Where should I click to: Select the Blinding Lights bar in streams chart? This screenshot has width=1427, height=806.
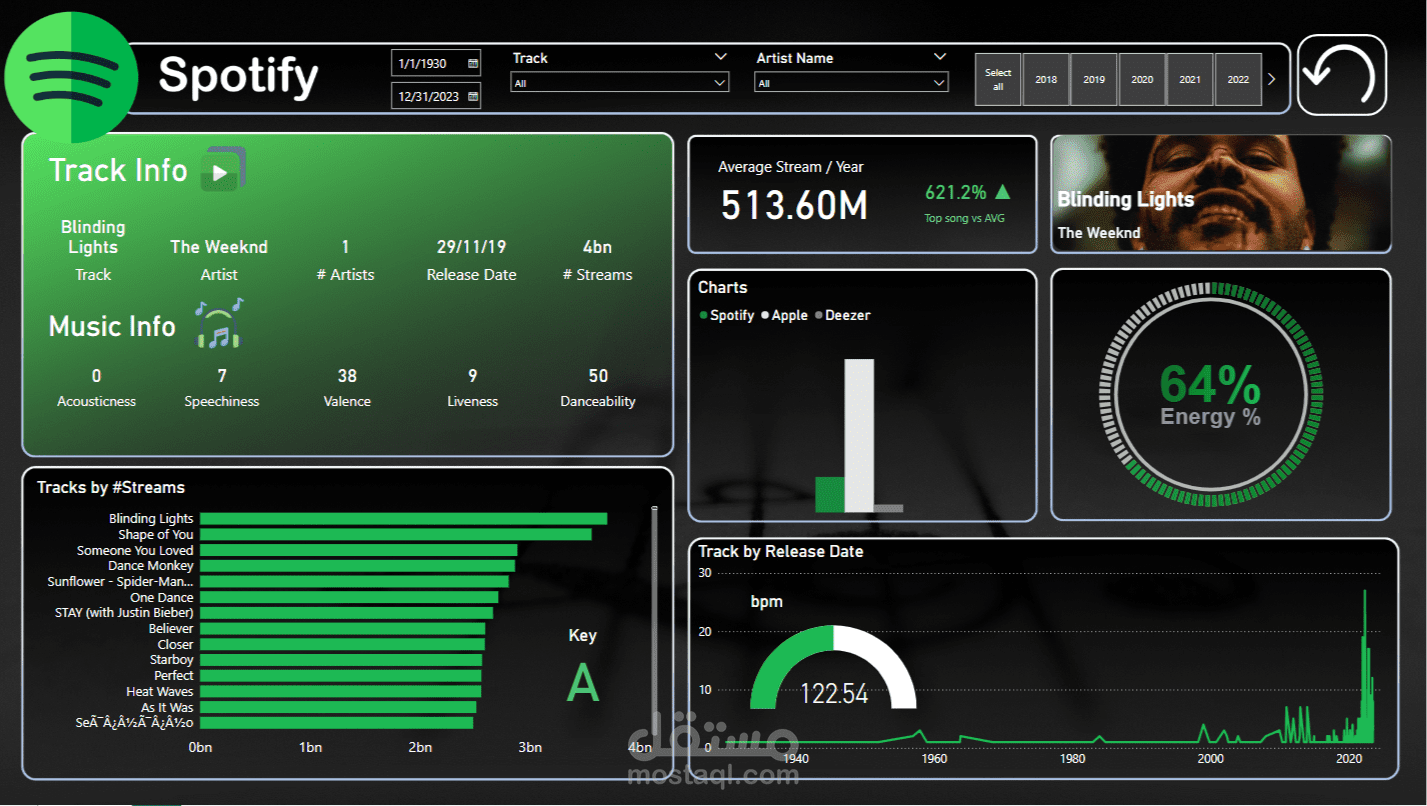coord(403,518)
